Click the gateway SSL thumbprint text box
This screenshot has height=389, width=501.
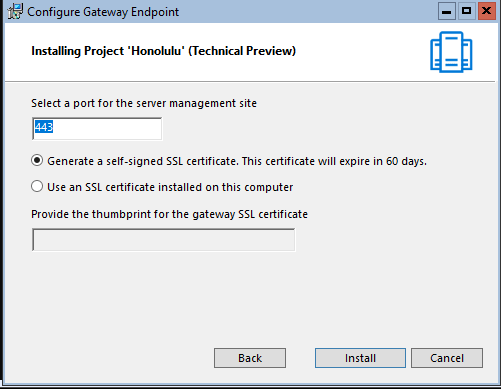pos(163,240)
